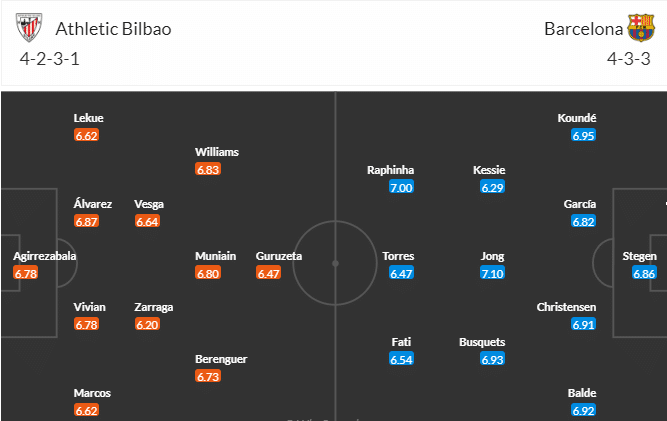Open the Barcelona team name link

coord(583,29)
